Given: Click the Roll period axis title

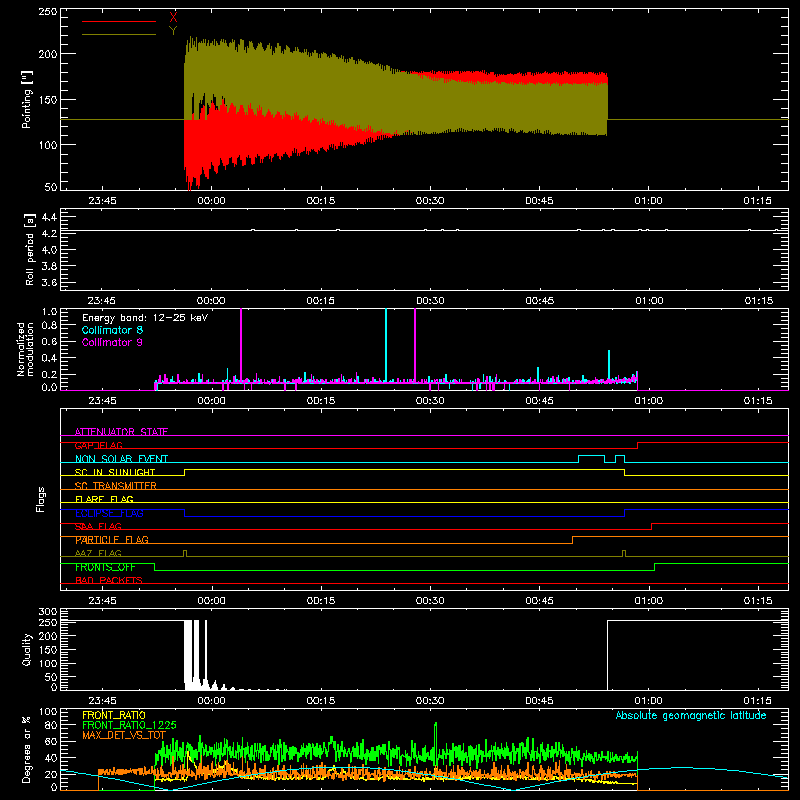Looking at the screenshot, I should (29, 249).
